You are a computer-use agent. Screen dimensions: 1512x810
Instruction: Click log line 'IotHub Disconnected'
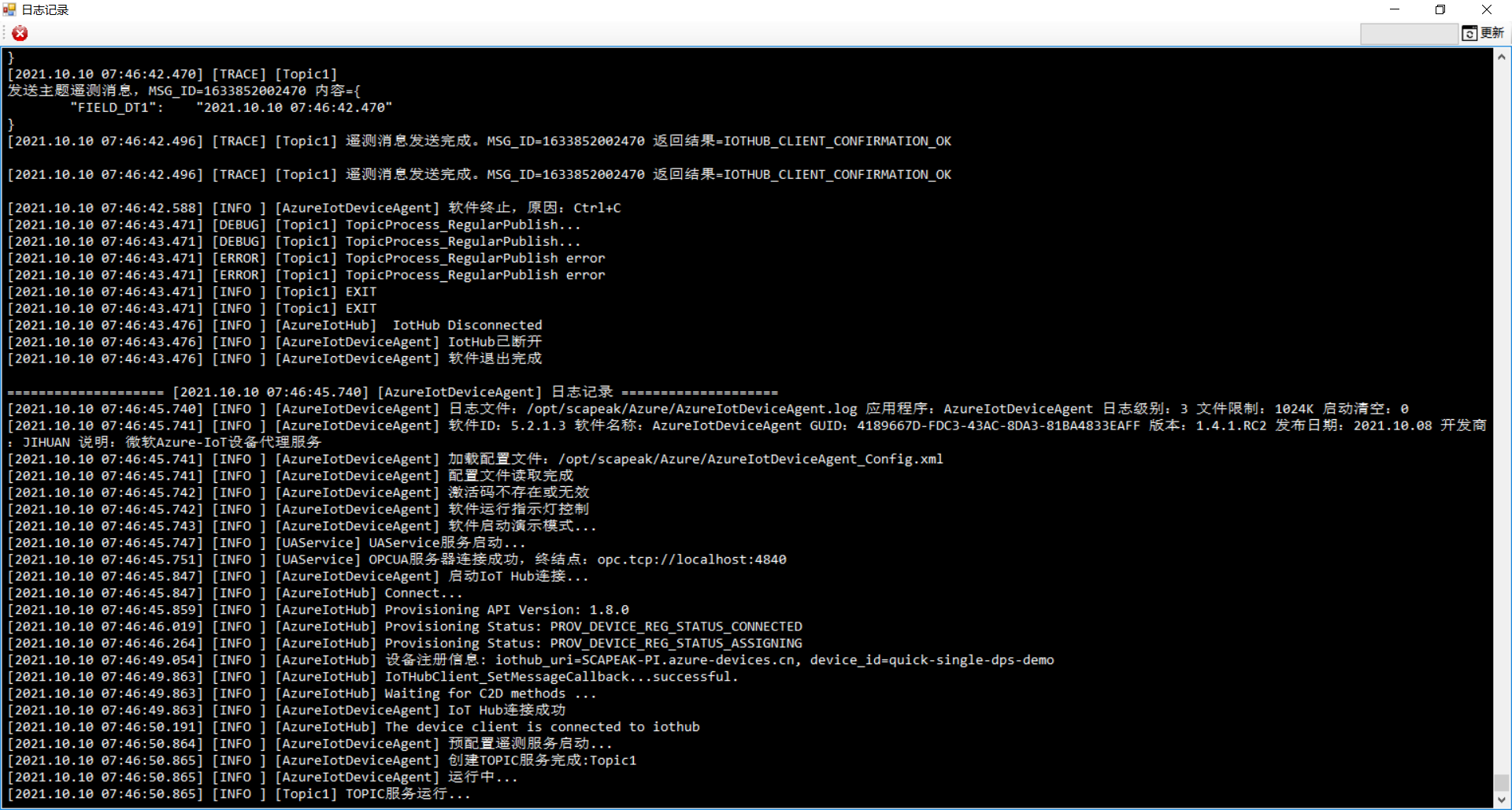tap(275, 325)
